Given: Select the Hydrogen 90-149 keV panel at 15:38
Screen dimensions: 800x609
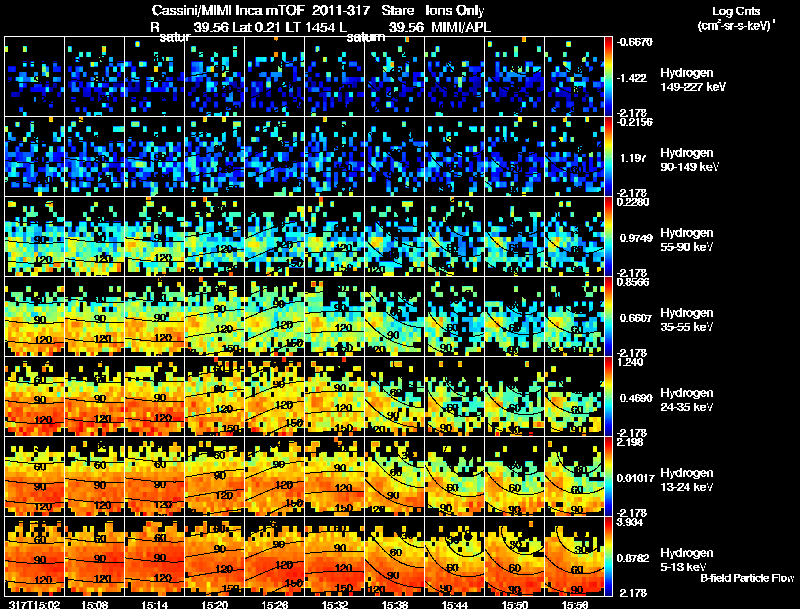Looking at the screenshot, I should pos(394,157).
